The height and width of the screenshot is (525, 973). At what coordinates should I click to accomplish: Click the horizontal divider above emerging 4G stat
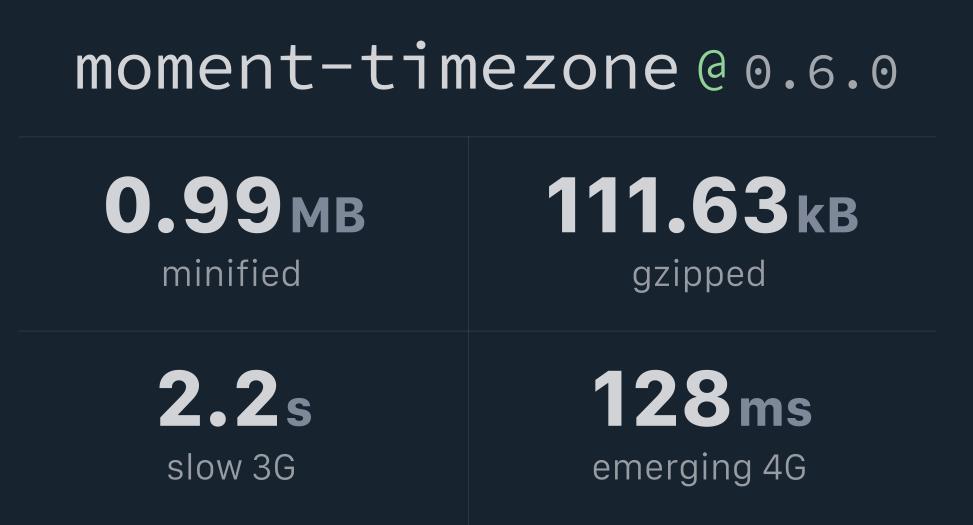(x=702, y=331)
